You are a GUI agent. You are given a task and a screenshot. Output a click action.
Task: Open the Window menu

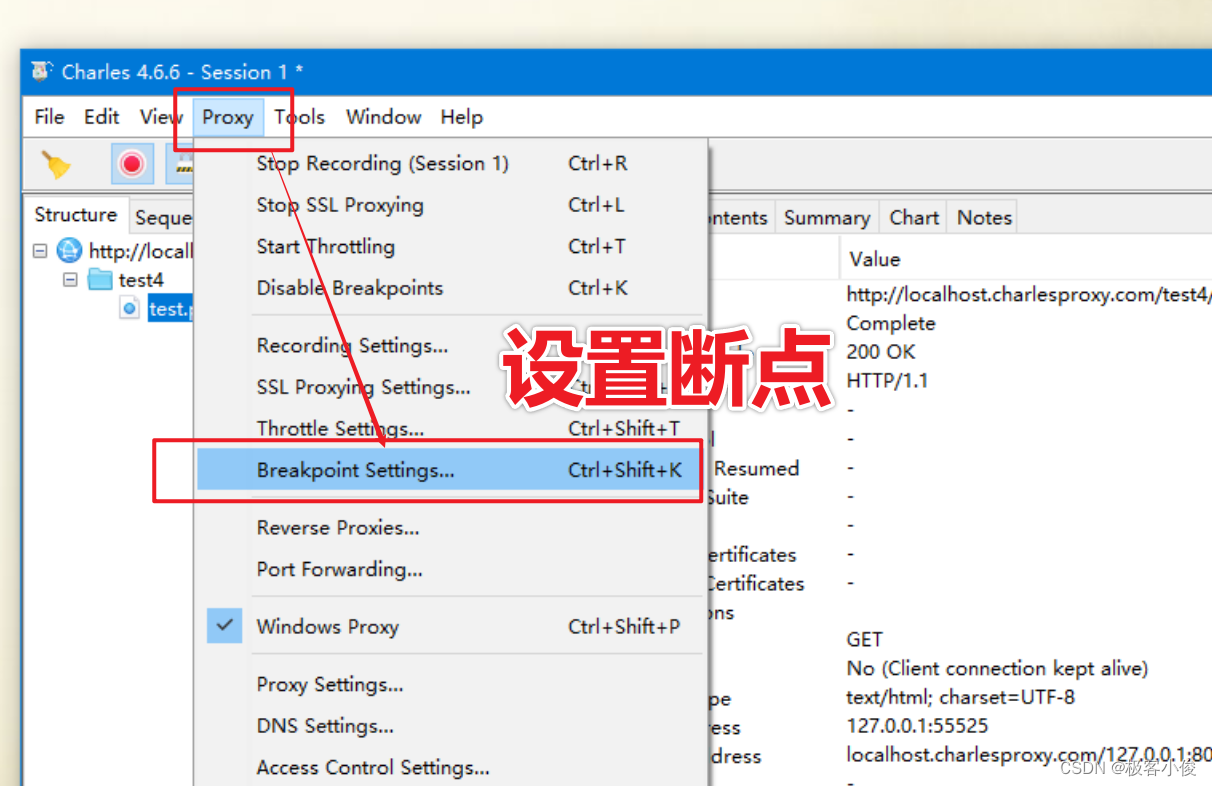(x=384, y=117)
